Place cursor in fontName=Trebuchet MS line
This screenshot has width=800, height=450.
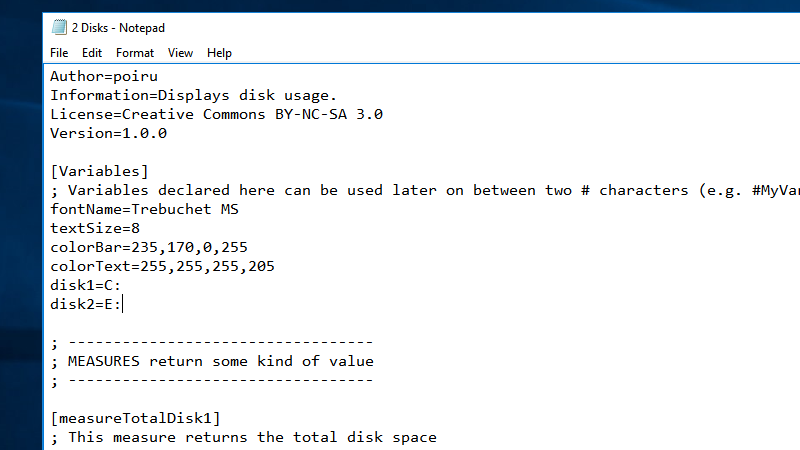[144, 209]
